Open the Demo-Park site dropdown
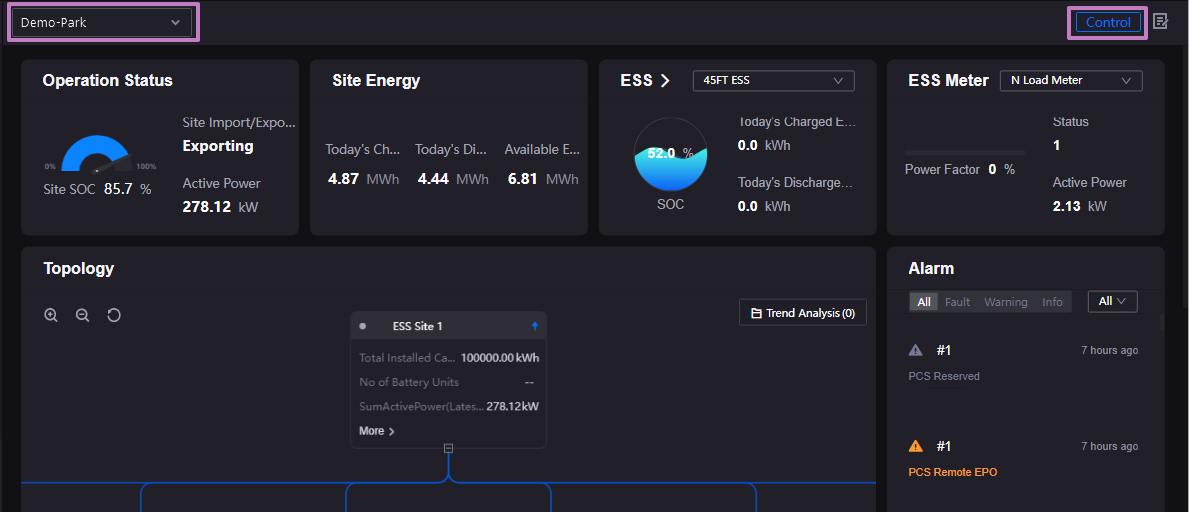 click(x=101, y=22)
